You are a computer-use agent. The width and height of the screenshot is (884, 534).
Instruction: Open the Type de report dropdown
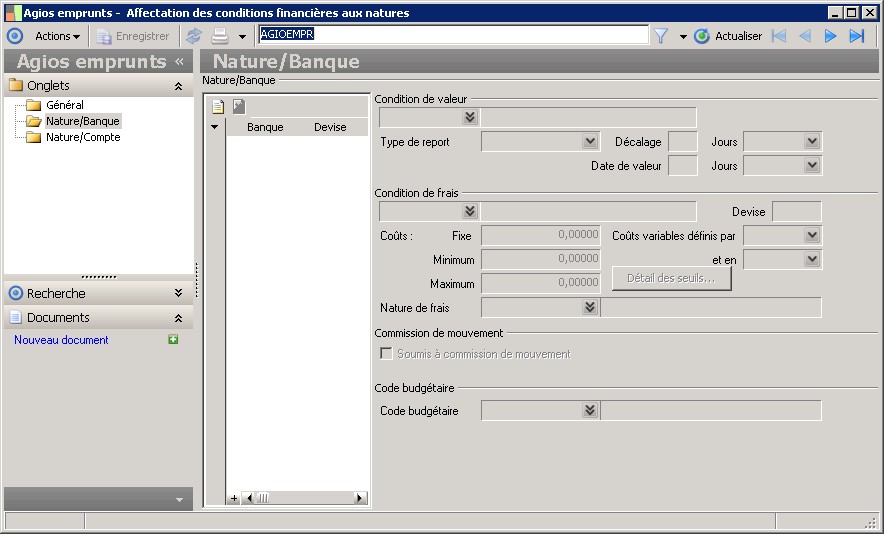point(590,142)
